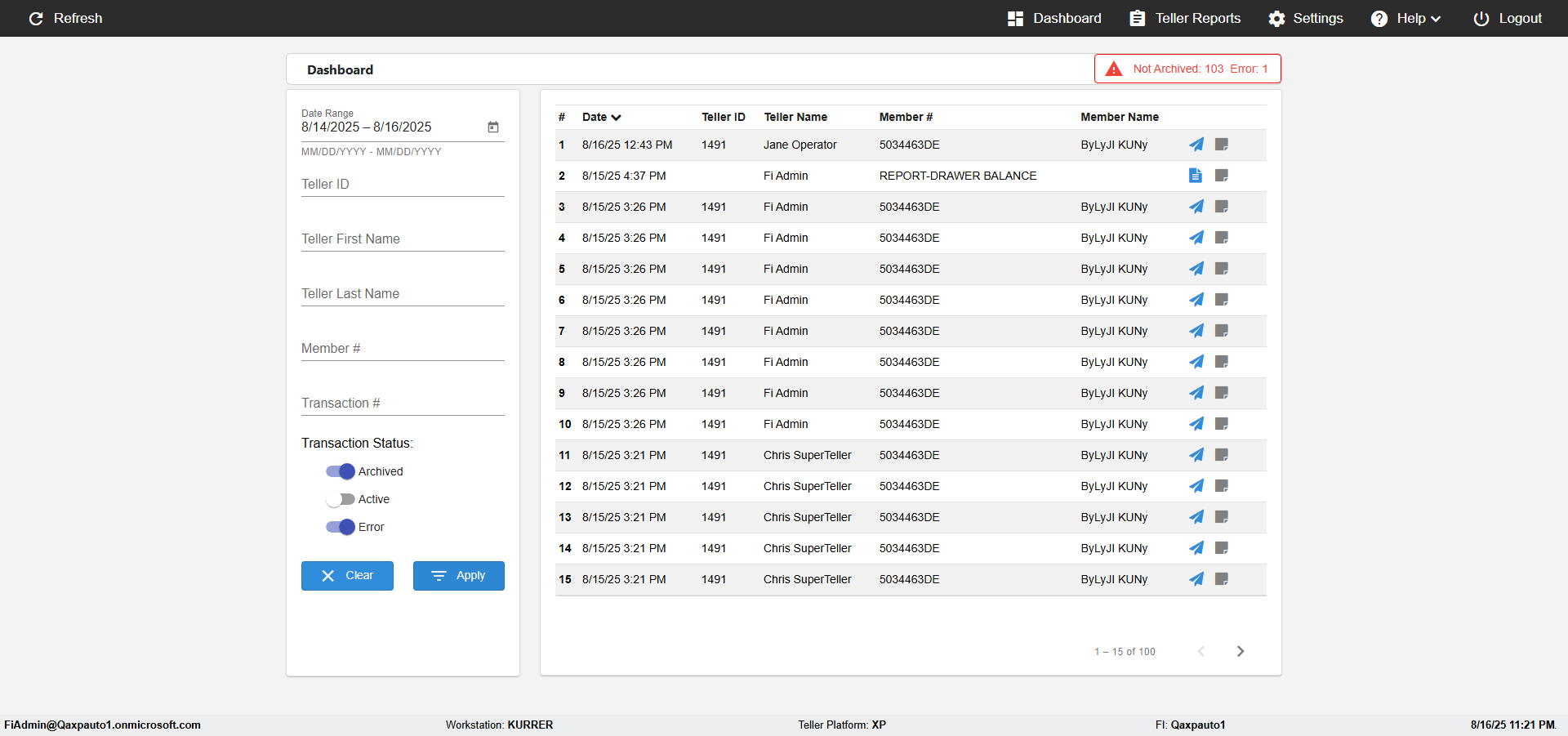Clear the filter fields
The height and width of the screenshot is (736, 1568).
click(x=347, y=576)
